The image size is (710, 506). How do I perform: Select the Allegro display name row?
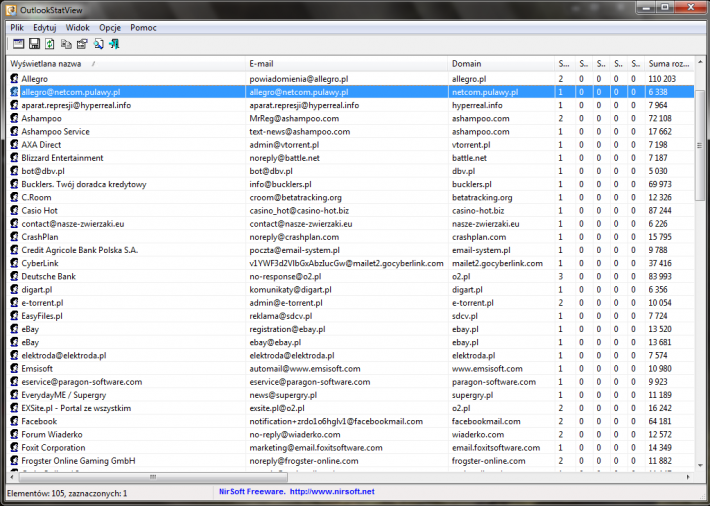pos(34,79)
